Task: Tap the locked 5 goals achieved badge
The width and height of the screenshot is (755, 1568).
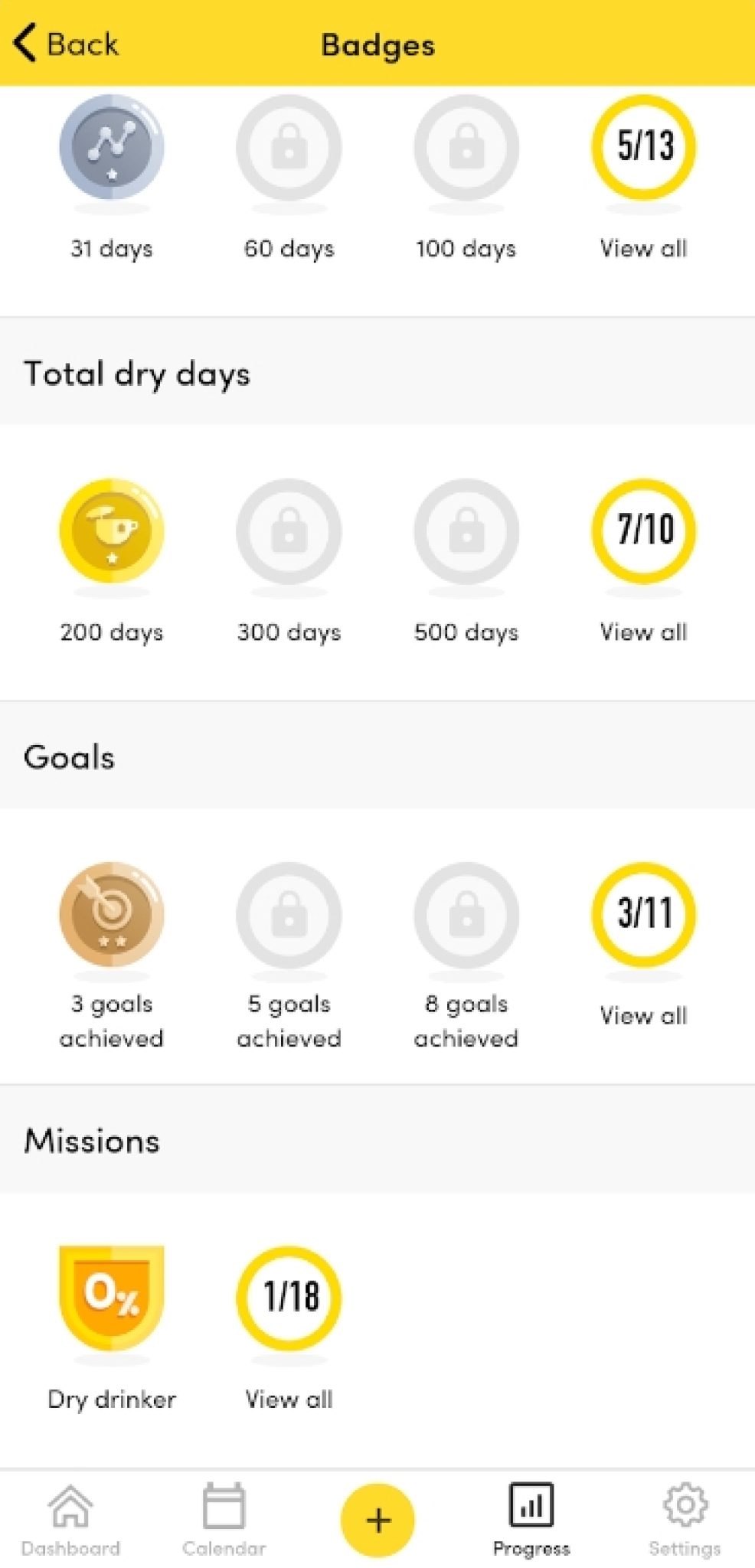Action: tap(289, 914)
